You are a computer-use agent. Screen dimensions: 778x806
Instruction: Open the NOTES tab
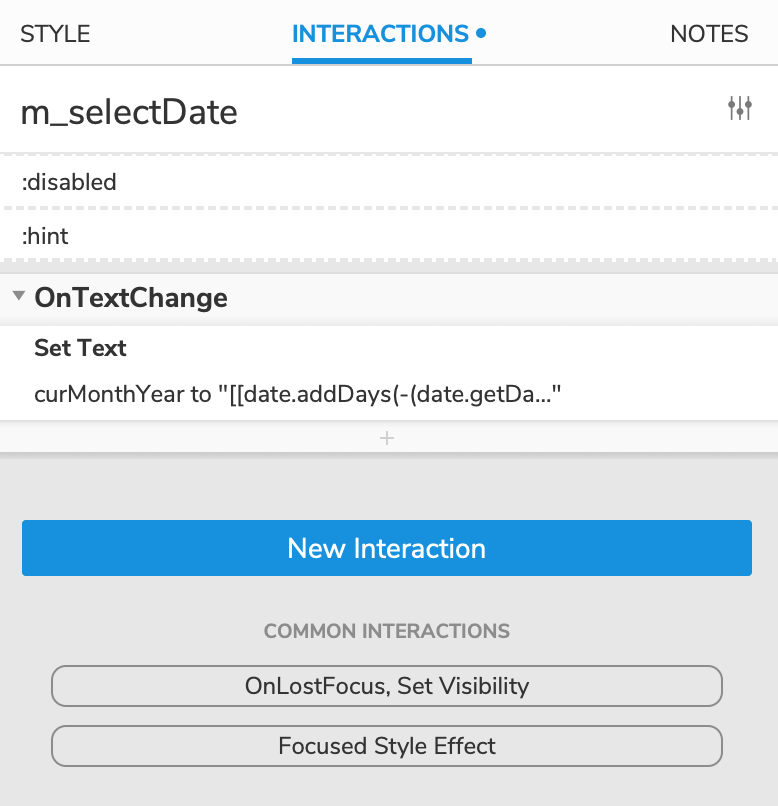click(x=708, y=33)
